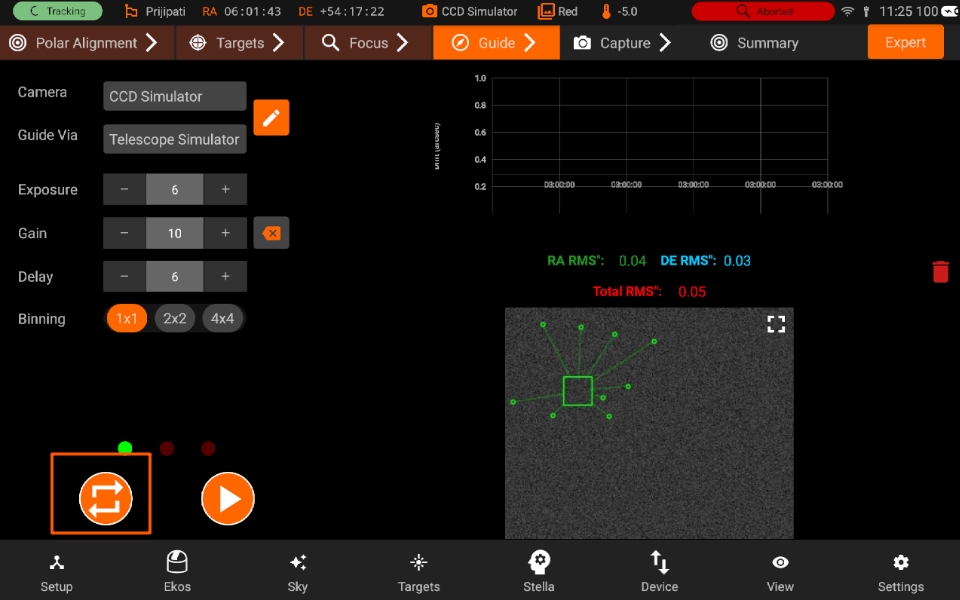Click the temperature -5.0 indicator
The width and height of the screenshot is (960, 600).
click(x=620, y=11)
